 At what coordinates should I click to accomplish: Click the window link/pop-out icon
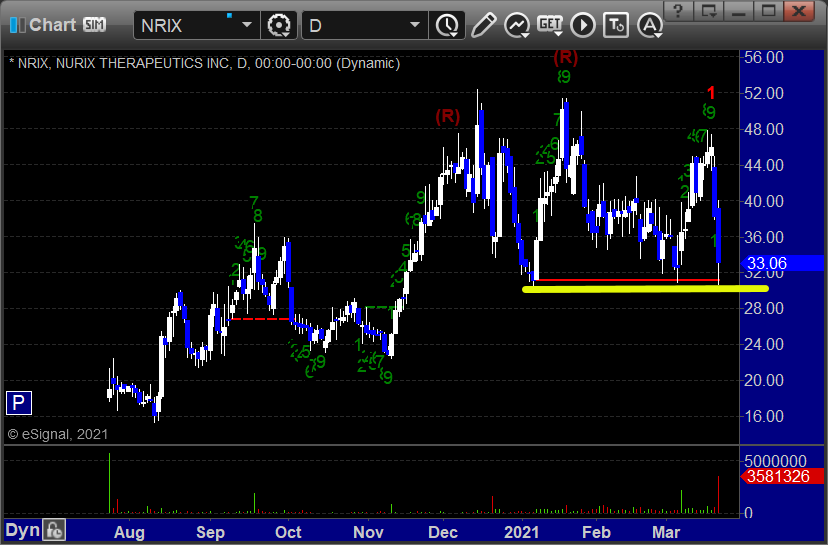tap(708, 10)
